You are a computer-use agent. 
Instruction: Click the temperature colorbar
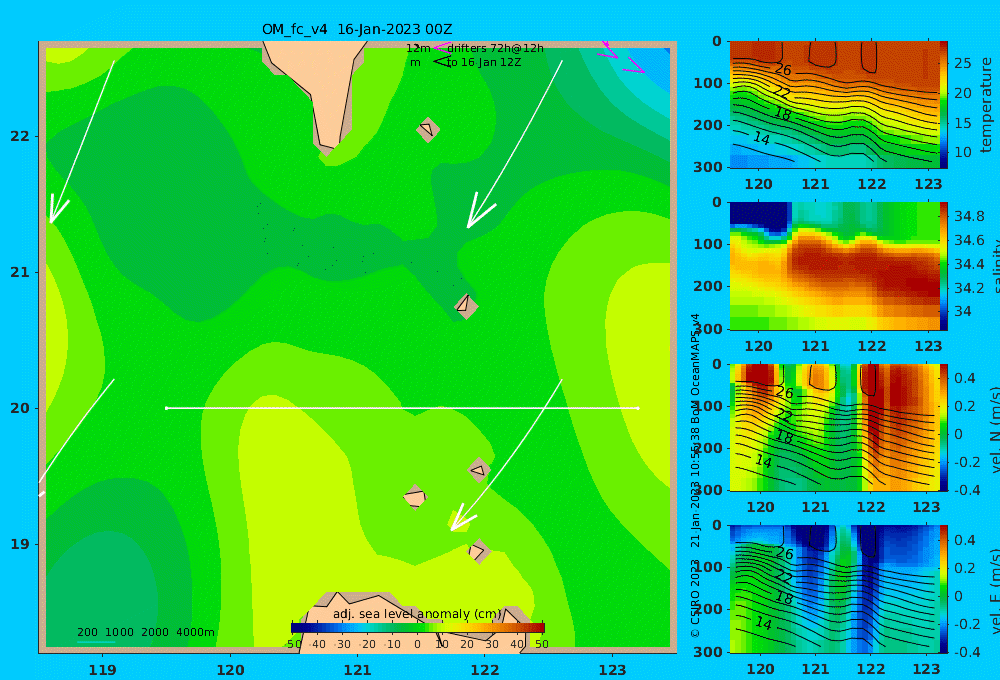[944, 105]
